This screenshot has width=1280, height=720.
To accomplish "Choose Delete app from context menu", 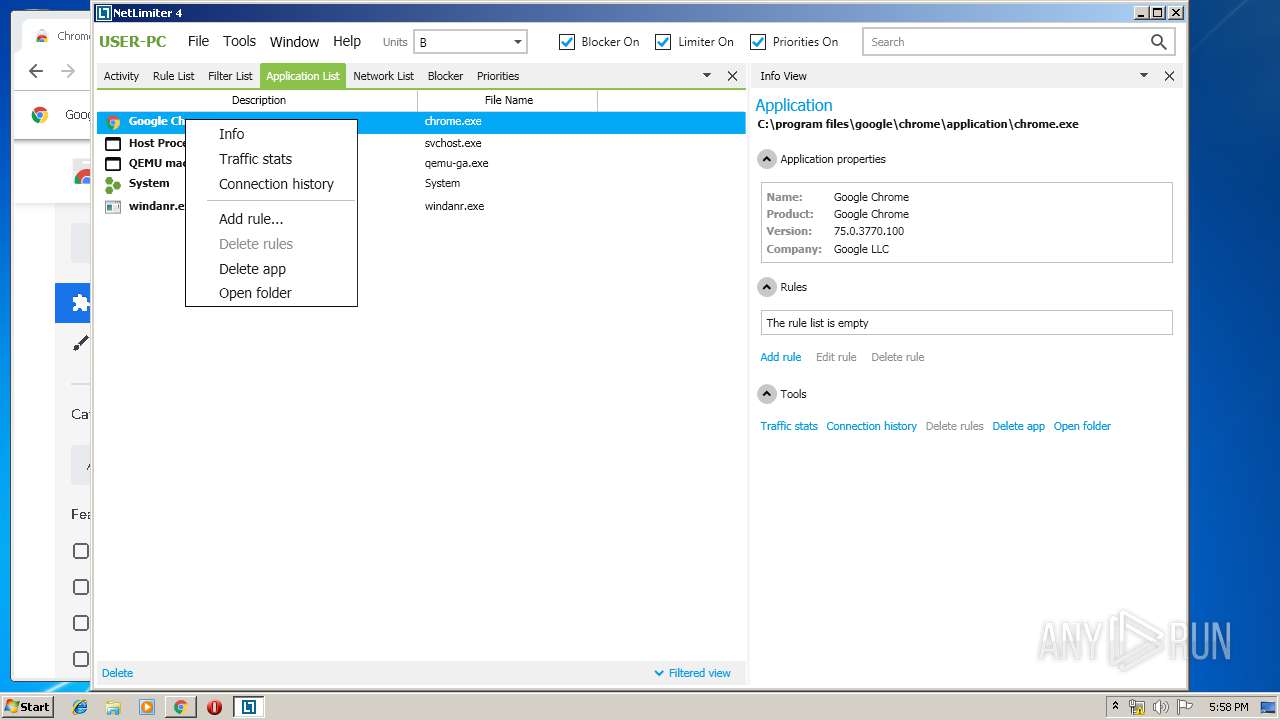I will coord(252,269).
